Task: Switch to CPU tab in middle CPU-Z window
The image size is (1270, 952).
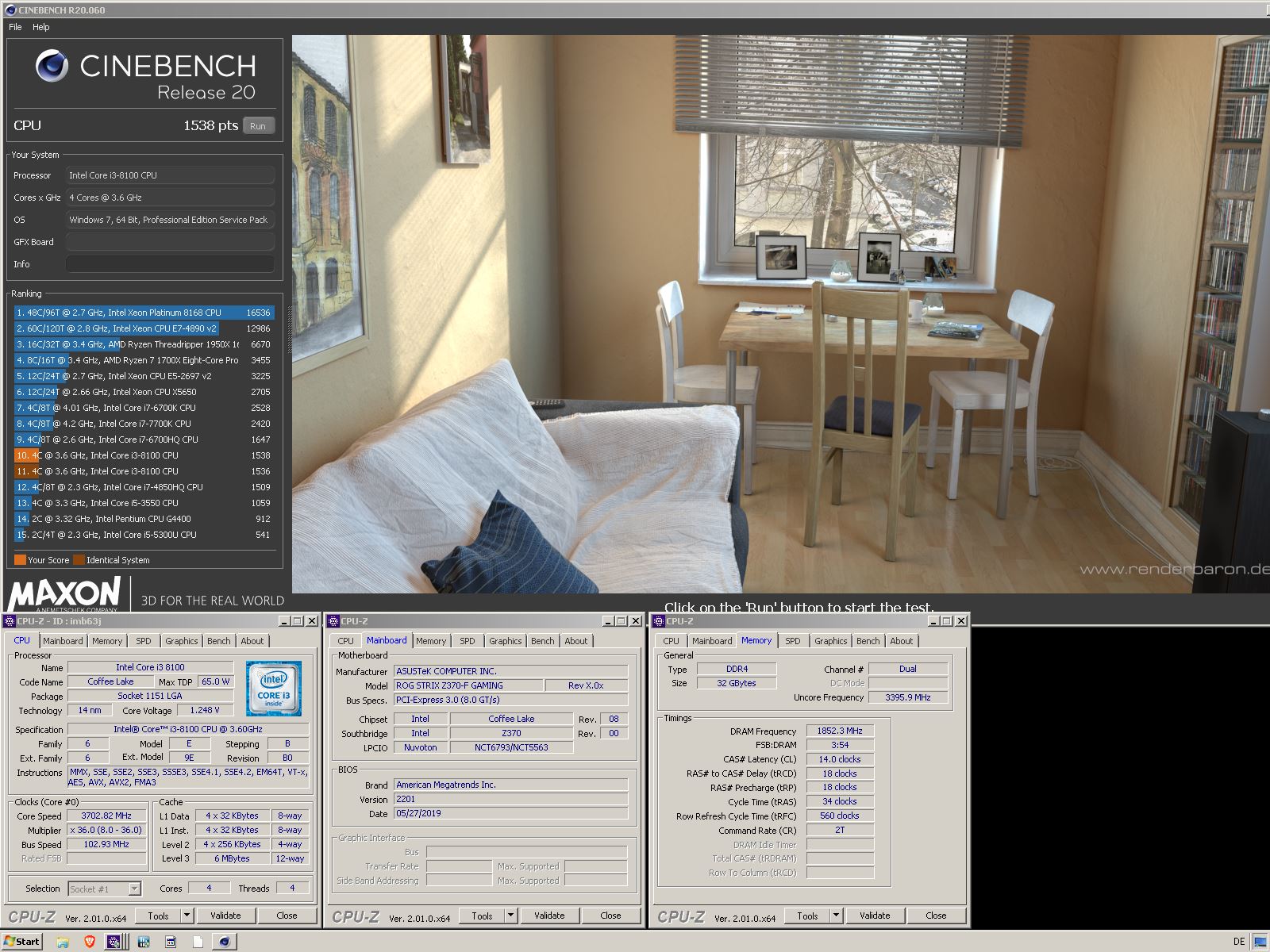Action: [x=346, y=641]
